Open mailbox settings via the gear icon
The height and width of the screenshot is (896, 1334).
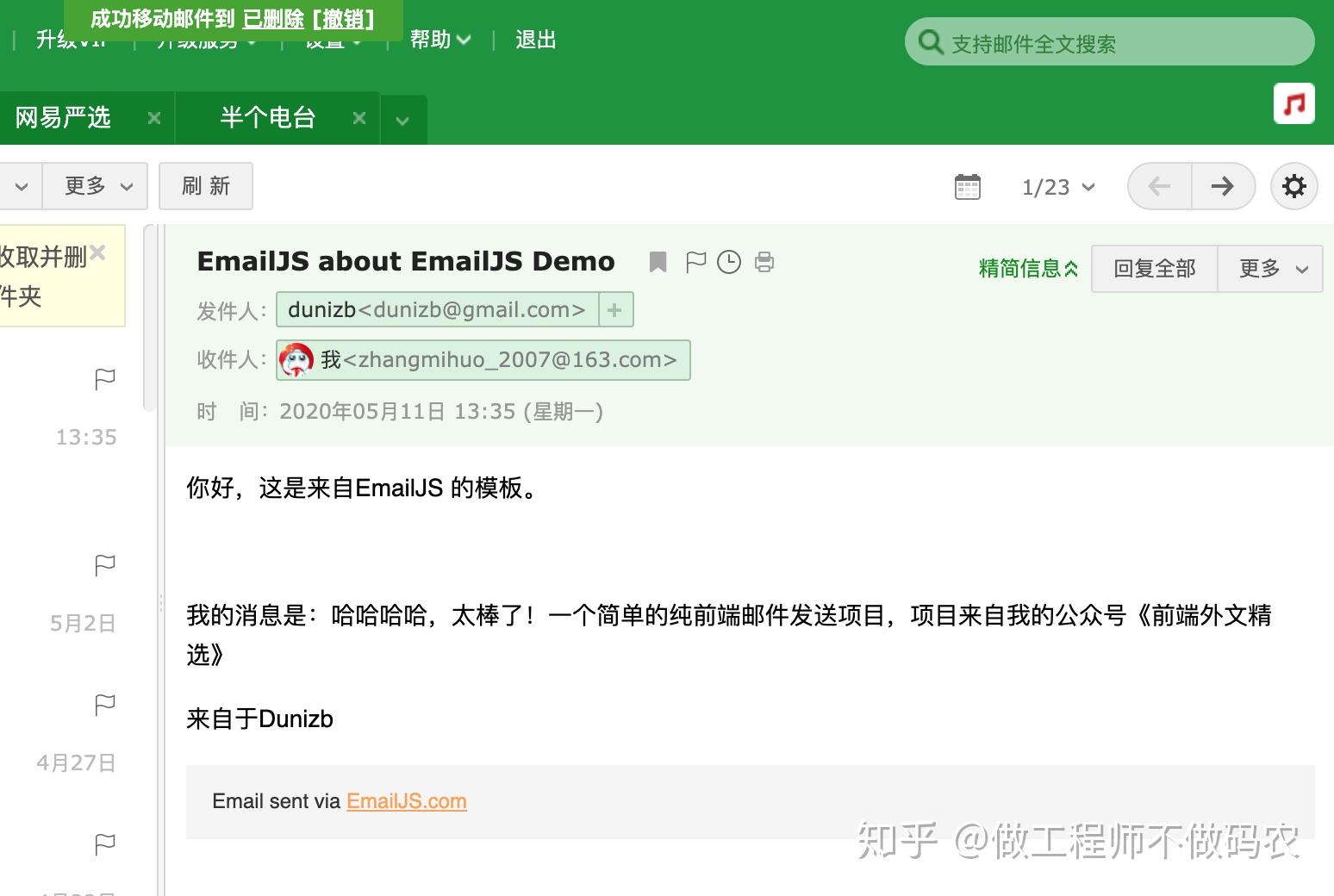[x=1293, y=186]
